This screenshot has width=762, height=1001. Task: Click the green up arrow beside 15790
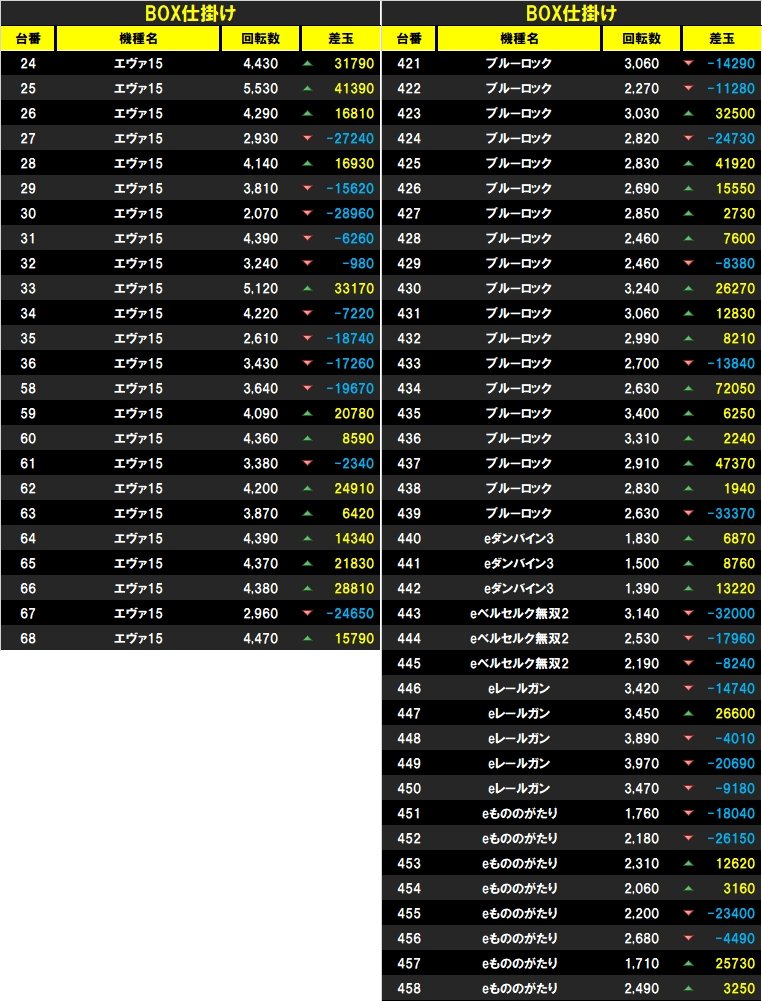point(308,638)
